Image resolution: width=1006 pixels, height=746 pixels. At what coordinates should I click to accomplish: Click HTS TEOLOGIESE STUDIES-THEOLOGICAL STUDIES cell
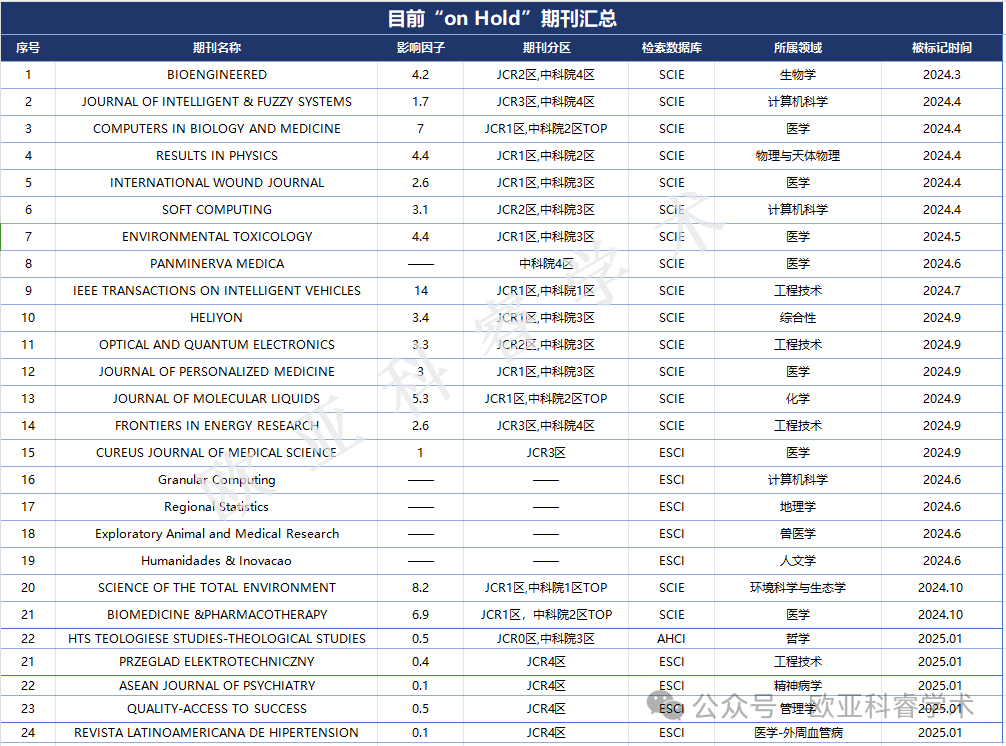coord(217,638)
